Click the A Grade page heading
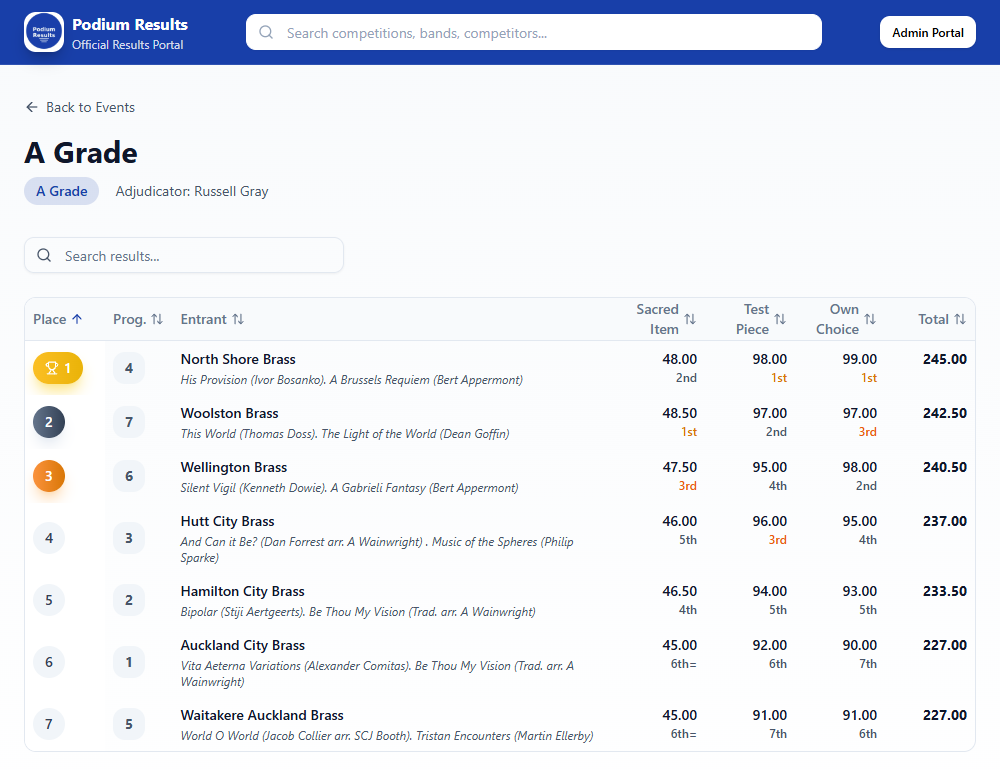Image resolution: width=1000 pixels, height=770 pixels. tap(81, 153)
